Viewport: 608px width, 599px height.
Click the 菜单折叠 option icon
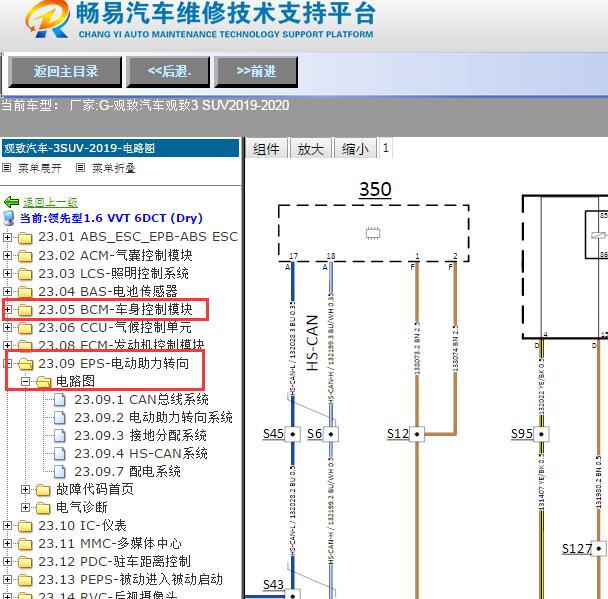pos(80,168)
